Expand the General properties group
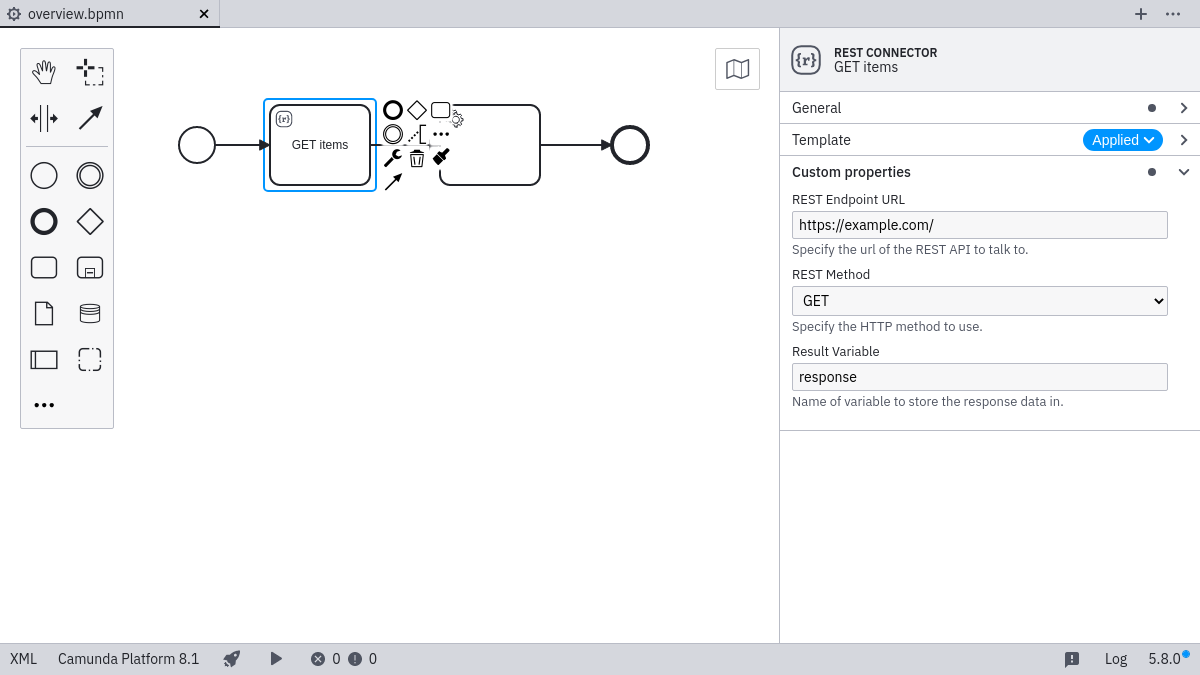The height and width of the screenshot is (675, 1200). [x=1184, y=107]
